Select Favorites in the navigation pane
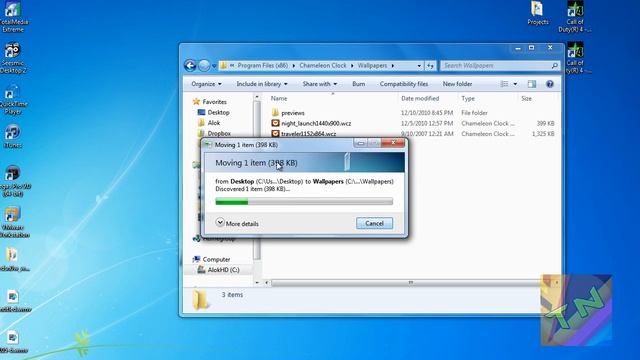Viewport: 640px width, 360px height. point(210,102)
